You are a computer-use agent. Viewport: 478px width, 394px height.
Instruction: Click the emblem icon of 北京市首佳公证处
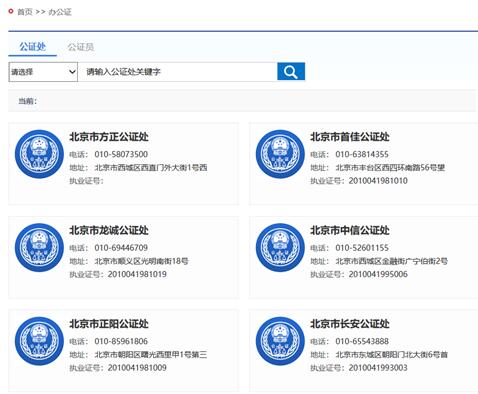pyautogui.click(x=280, y=154)
